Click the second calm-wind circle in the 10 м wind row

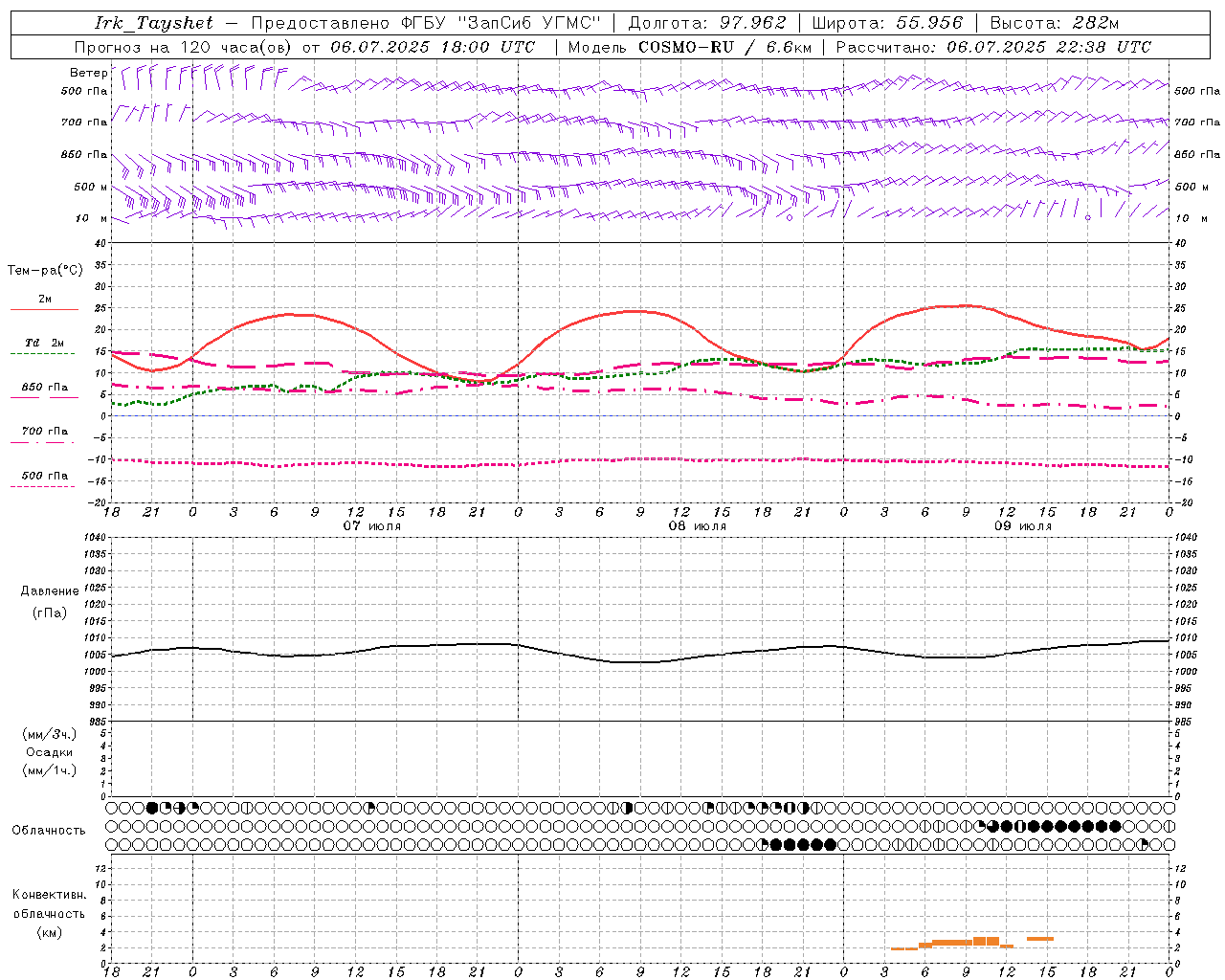(1088, 217)
